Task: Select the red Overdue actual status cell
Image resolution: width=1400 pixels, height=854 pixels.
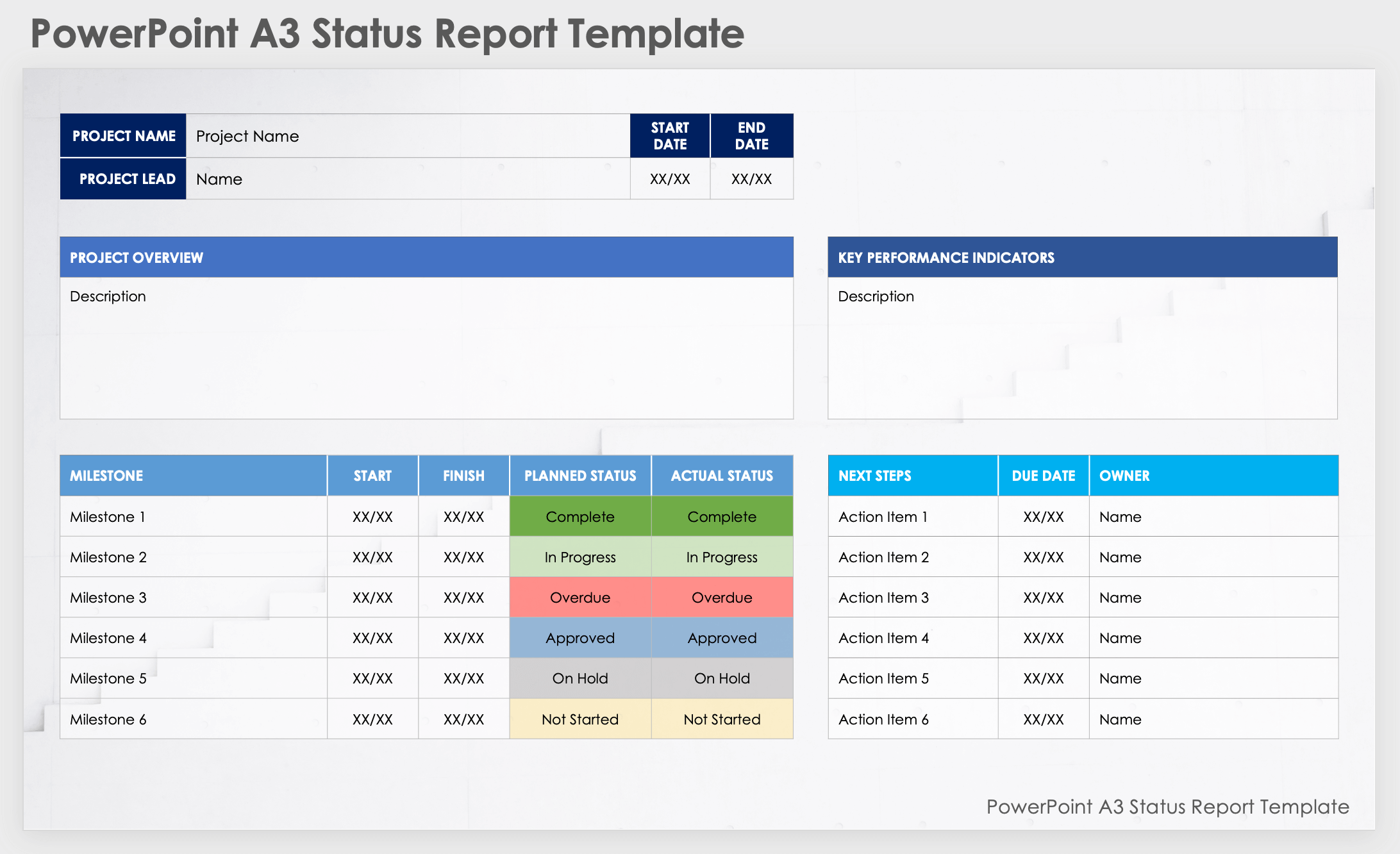Action: click(722, 598)
